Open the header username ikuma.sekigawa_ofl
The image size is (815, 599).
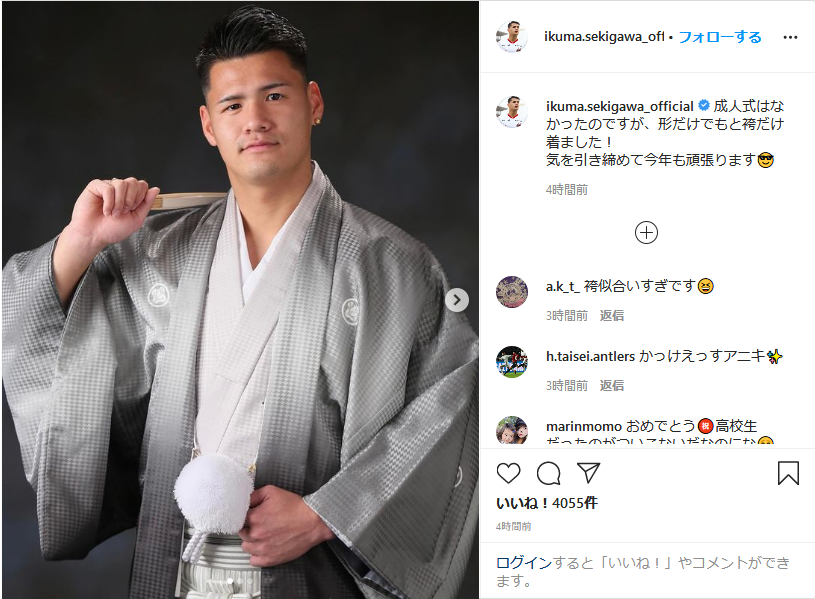[x=604, y=36]
